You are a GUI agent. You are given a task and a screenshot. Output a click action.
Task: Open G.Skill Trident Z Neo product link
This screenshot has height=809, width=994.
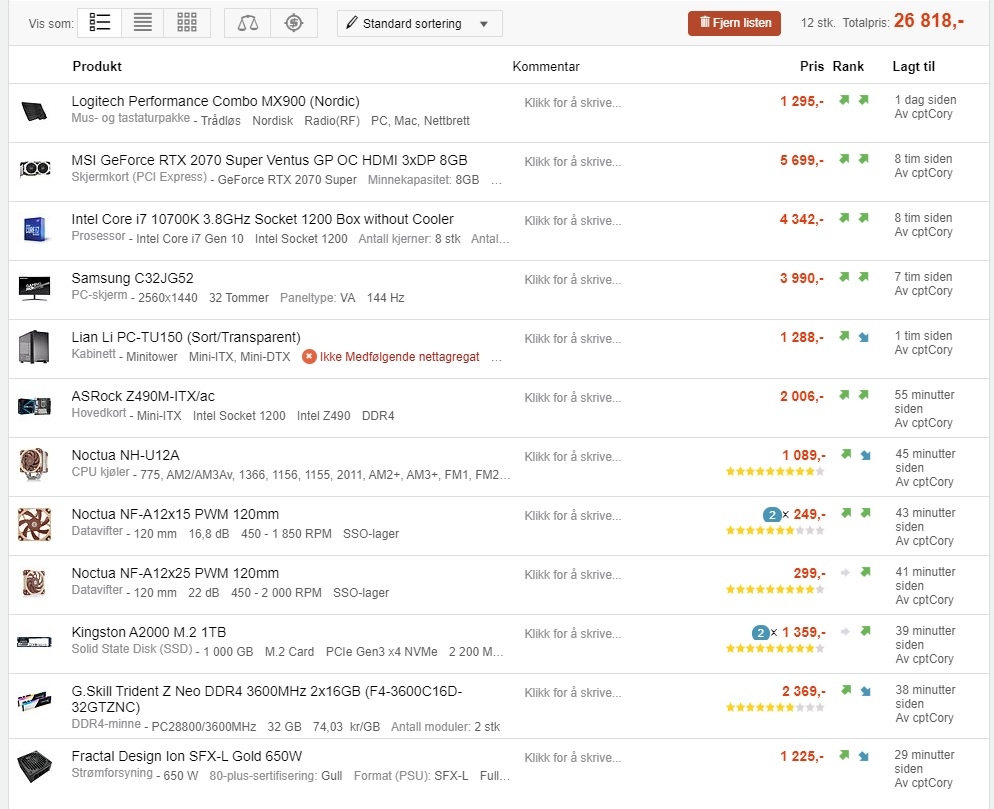267,699
